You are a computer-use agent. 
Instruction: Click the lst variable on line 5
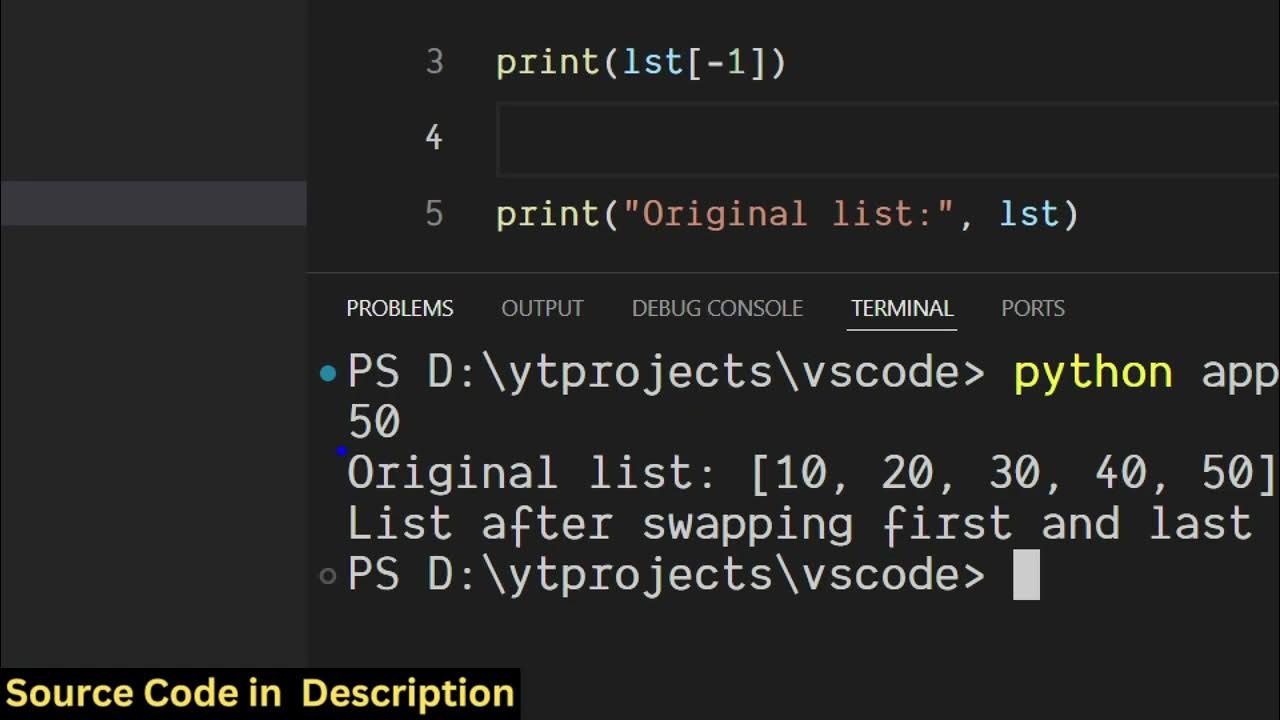tap(1028, 214)
